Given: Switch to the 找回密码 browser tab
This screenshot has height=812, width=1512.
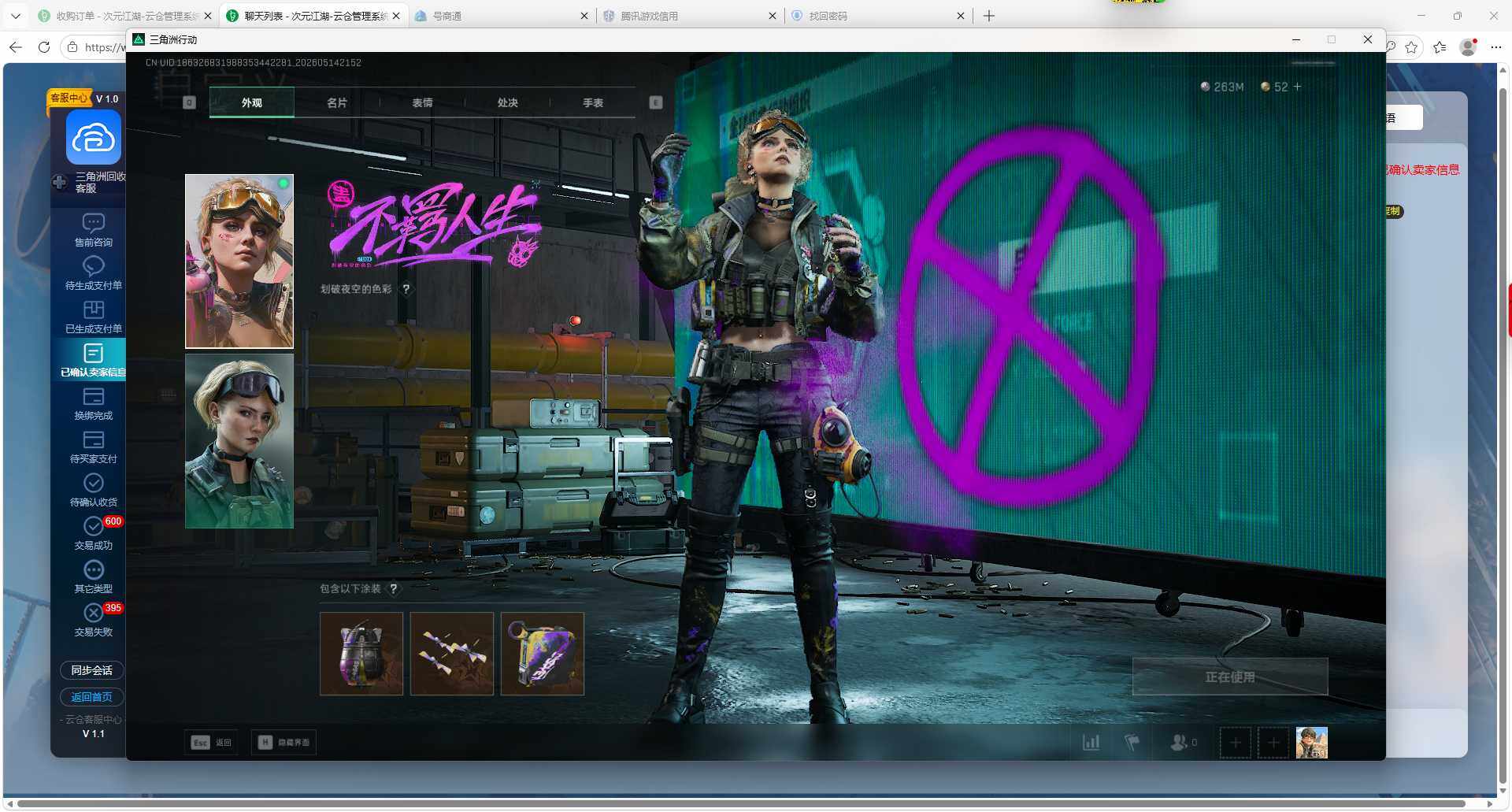Looking at the screenshot, I should [878, 16].
